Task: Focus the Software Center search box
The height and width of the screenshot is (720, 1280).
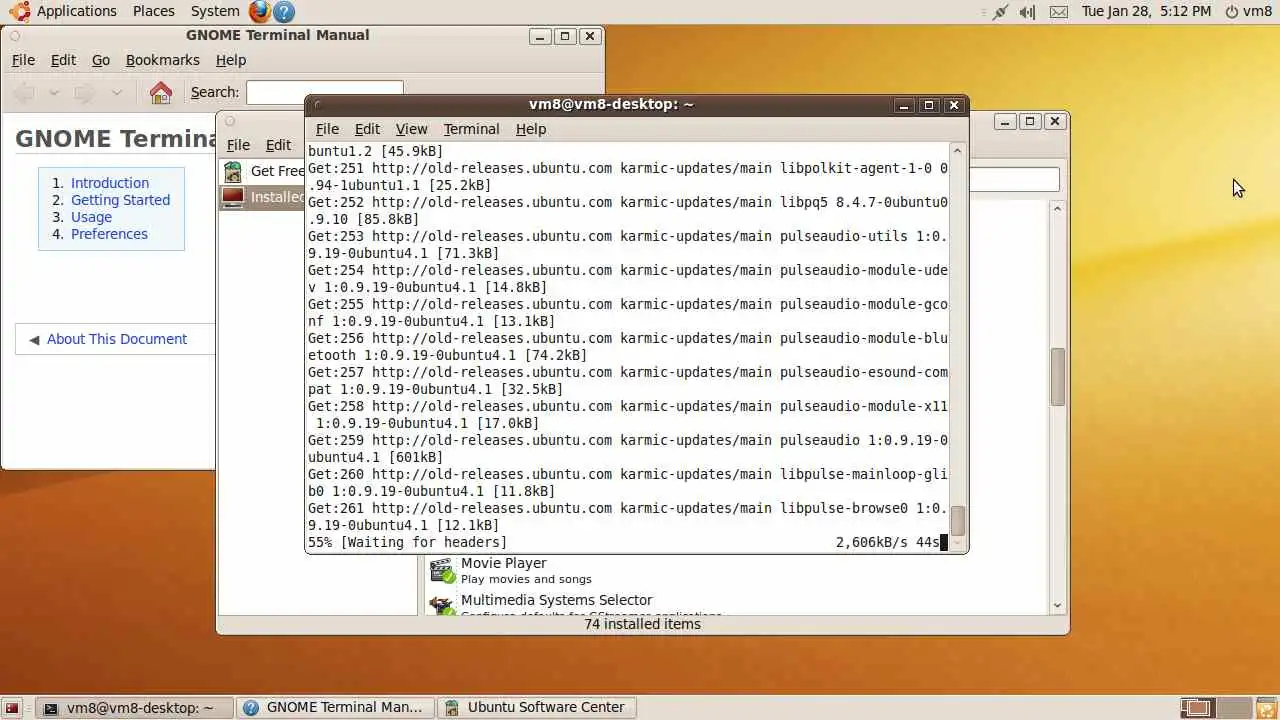Action: coord(1014,180)
